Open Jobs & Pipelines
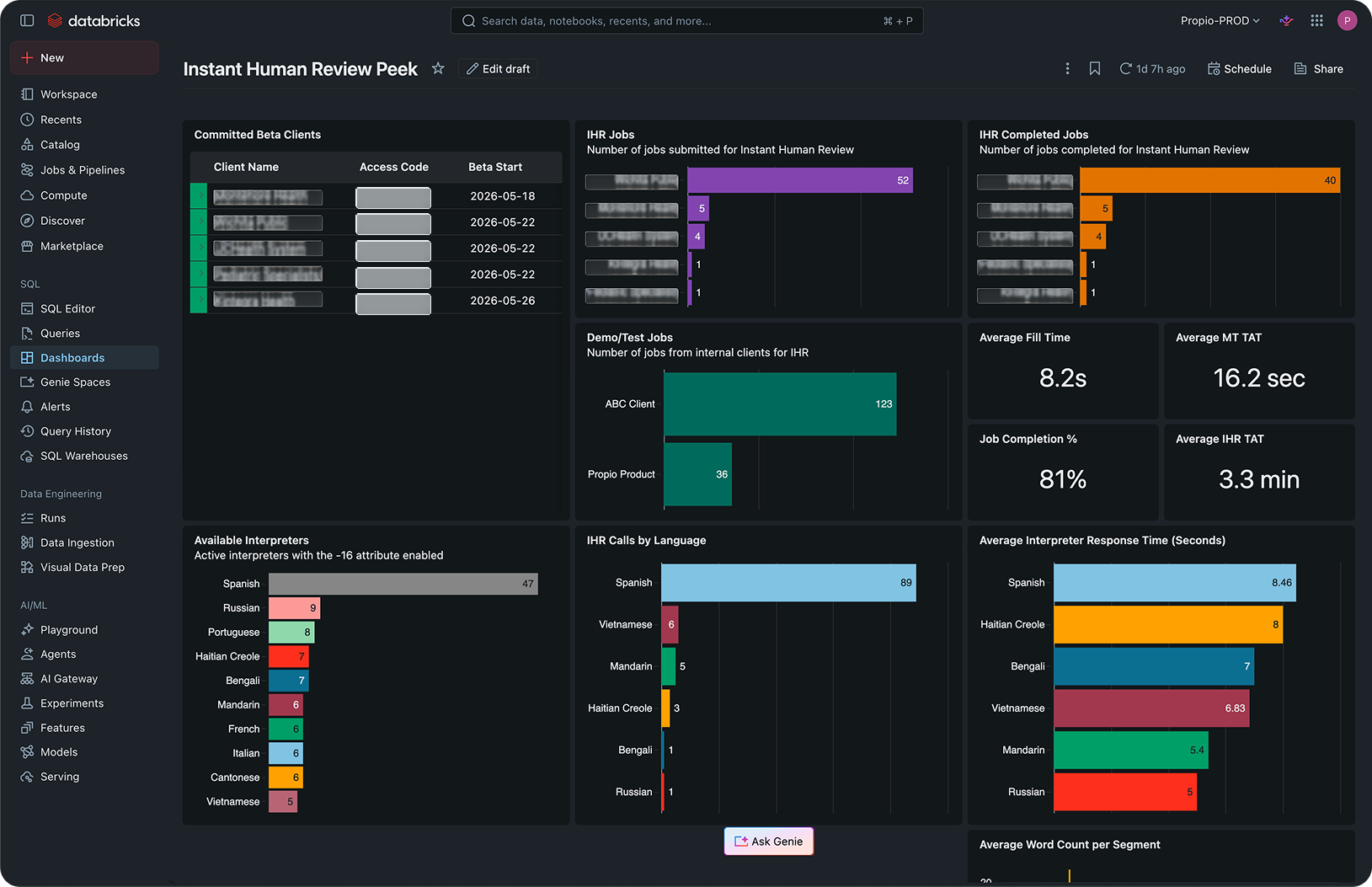Screen dimensions: 1372x887 (84, 170)
